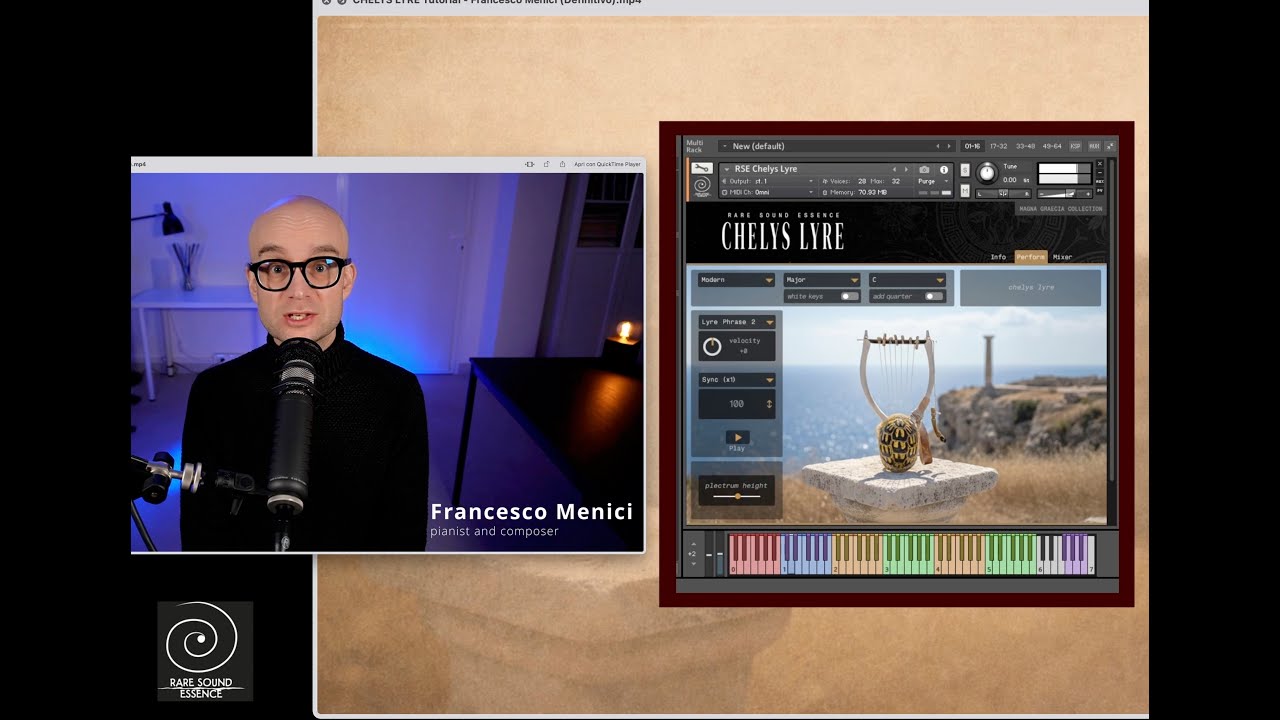Go to the next instrument arrow
The height and width of the screenshot is (720, 1280).
906,169
